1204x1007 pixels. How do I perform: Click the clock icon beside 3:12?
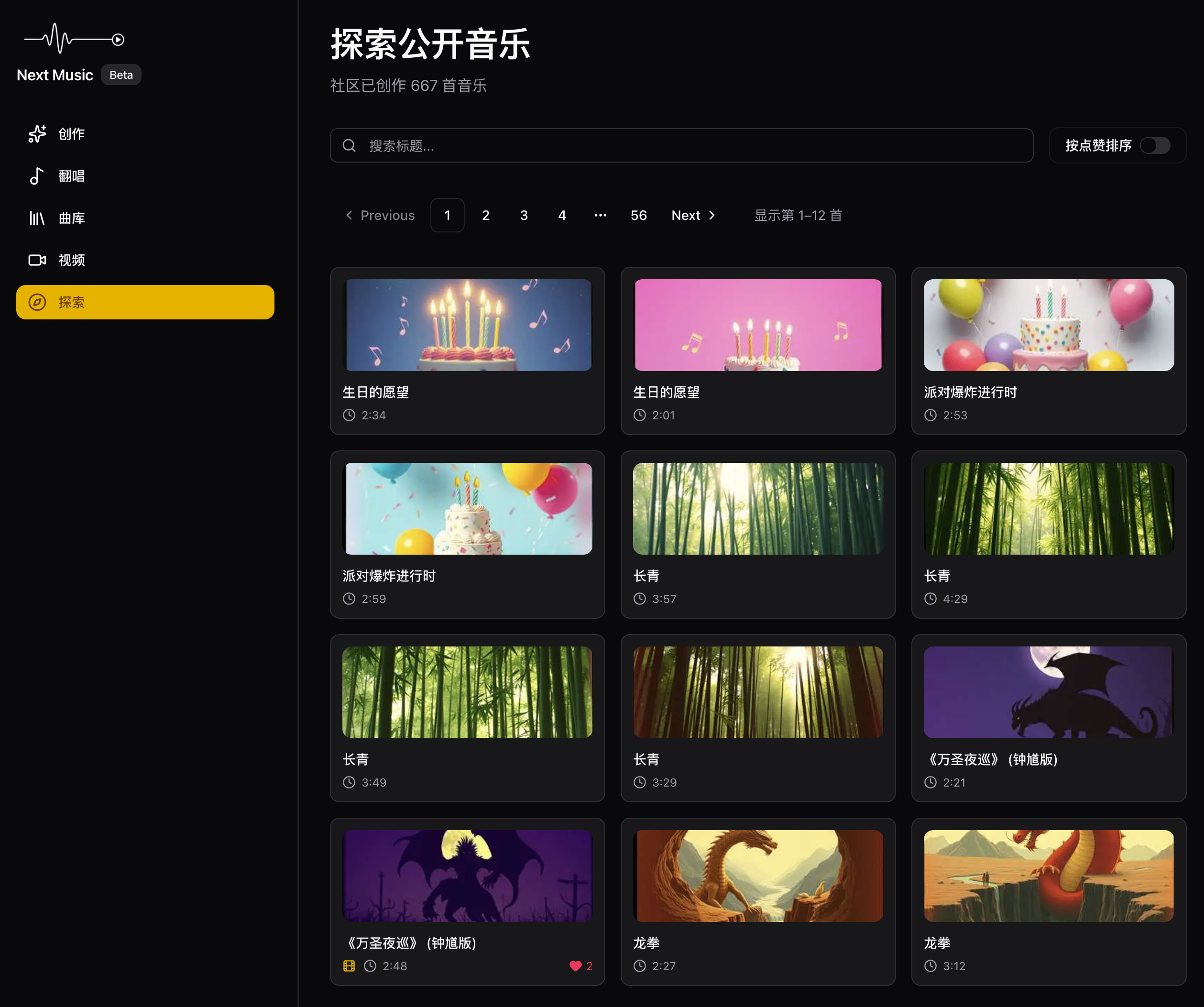pyautogui.click(x=930, y=966)
